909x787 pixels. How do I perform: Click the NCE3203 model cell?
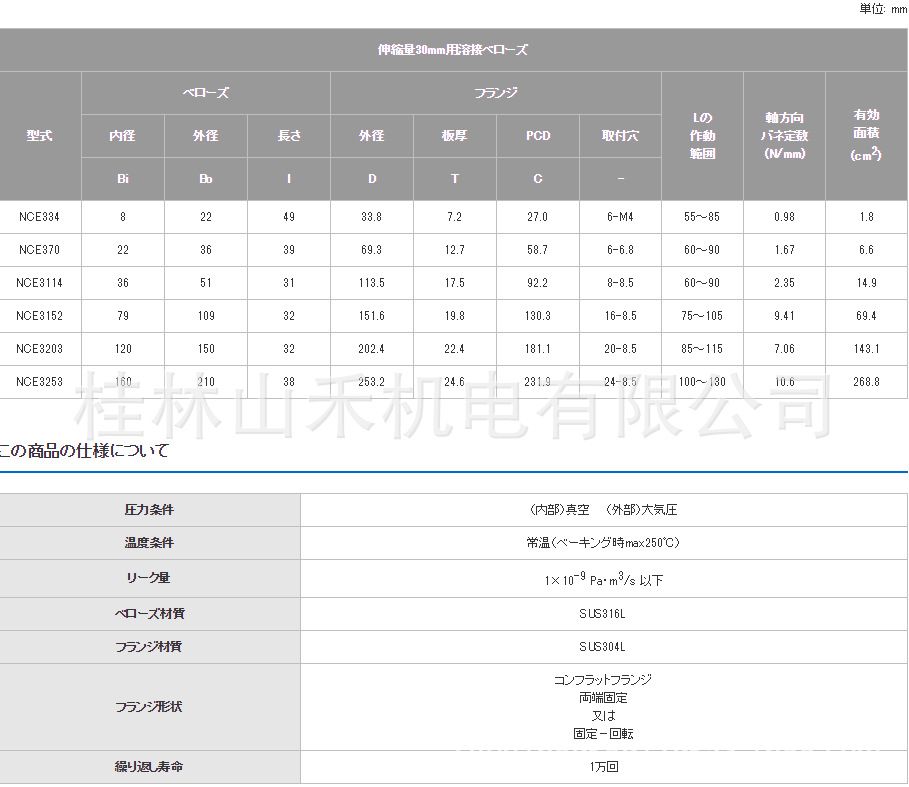click(x=40, y=349)
